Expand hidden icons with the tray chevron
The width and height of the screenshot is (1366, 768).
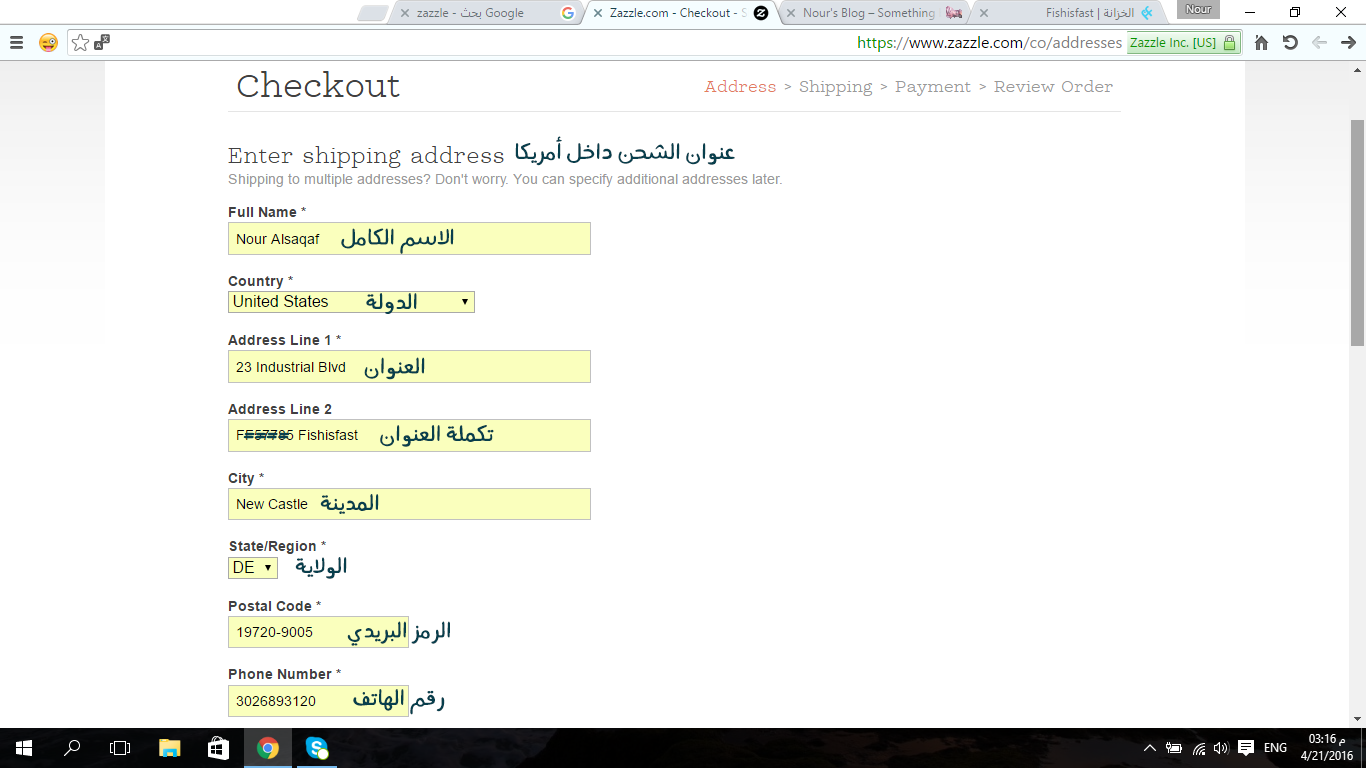pyautogui.click(x=1149, y=750)
